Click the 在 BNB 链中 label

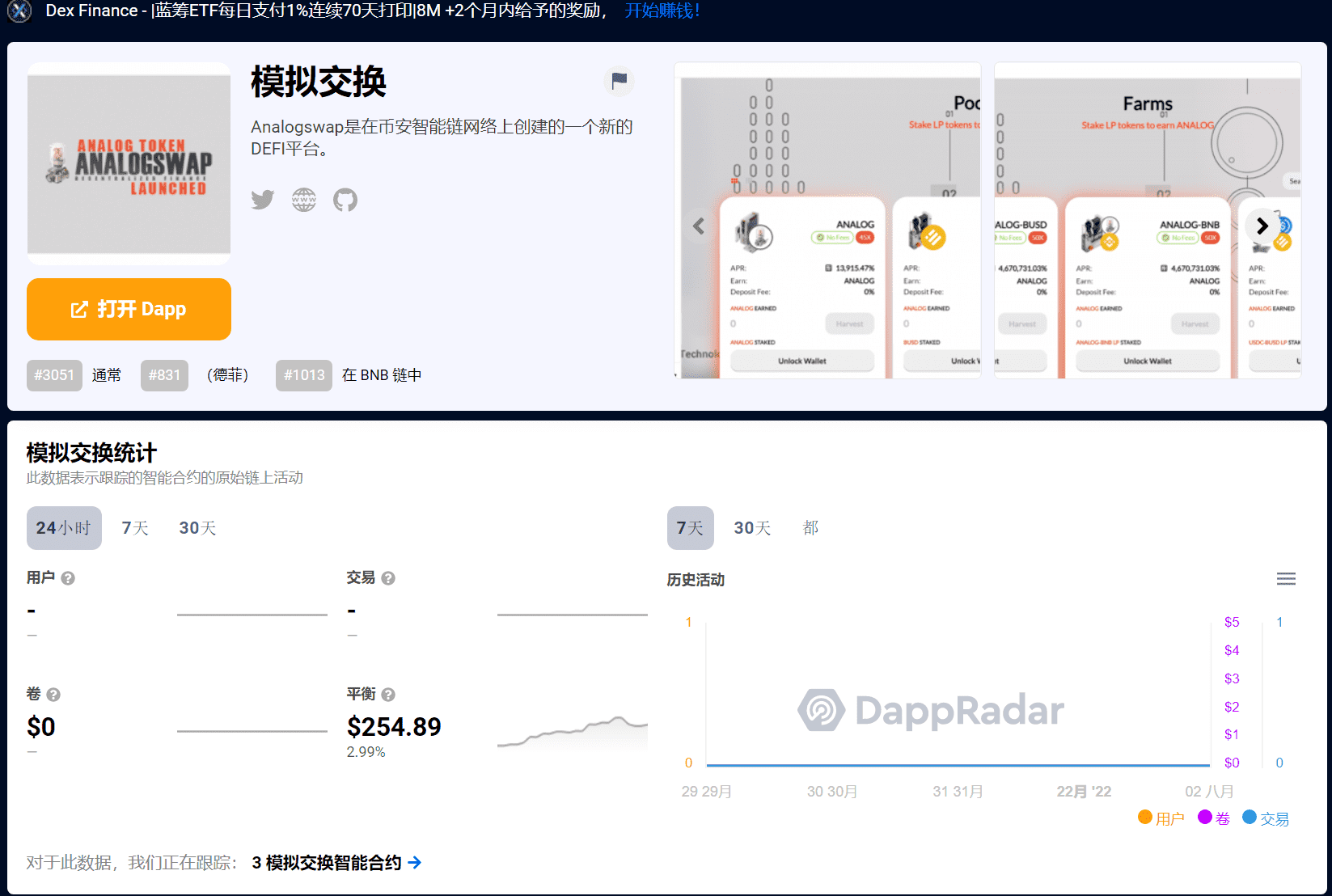(x=382, y=375)
